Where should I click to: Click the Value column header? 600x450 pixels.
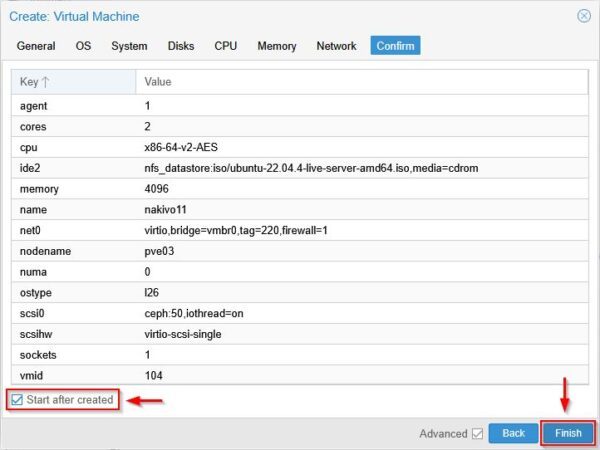[x=362, y=82]
